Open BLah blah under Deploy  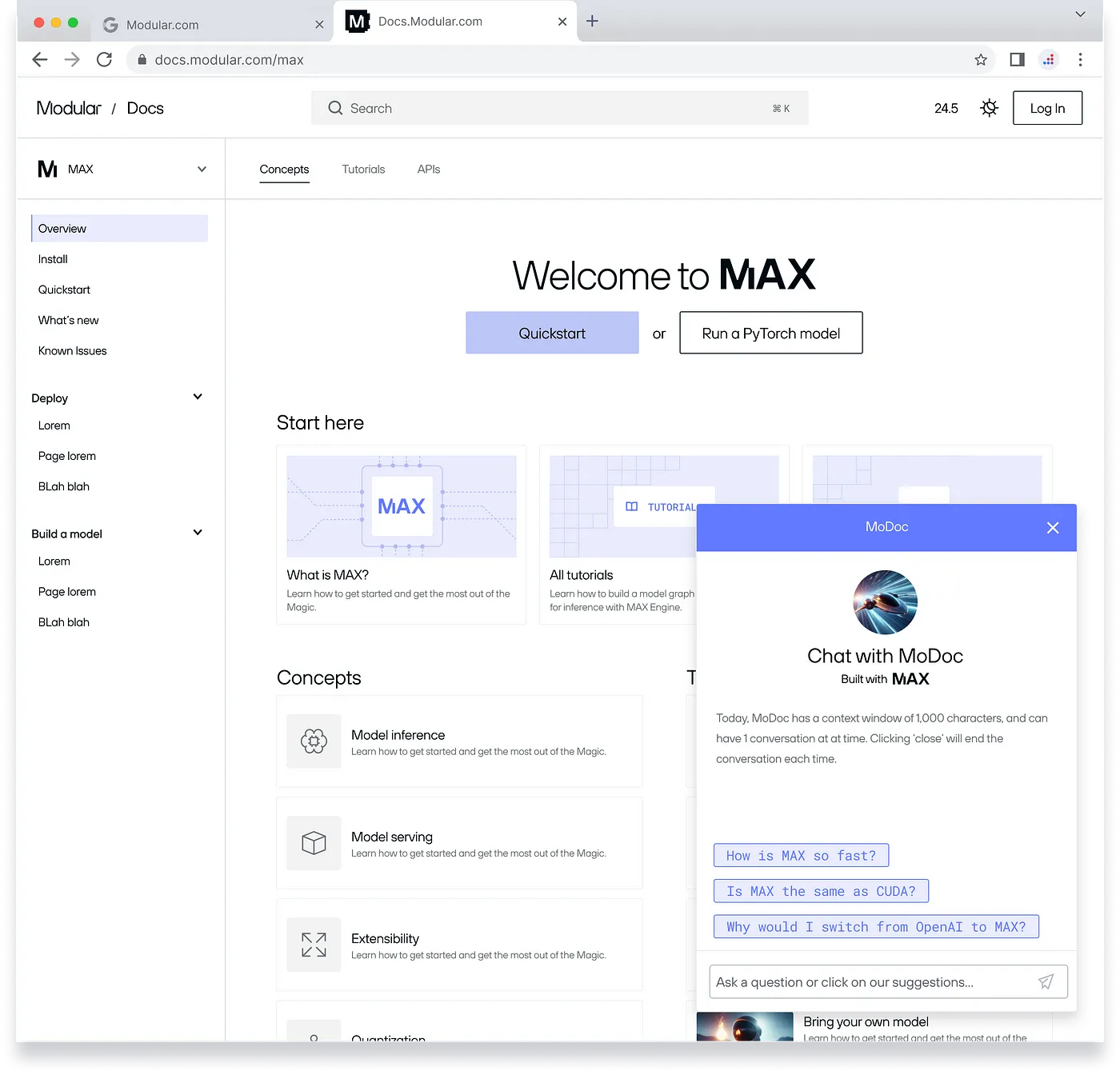tap(64, 486)
